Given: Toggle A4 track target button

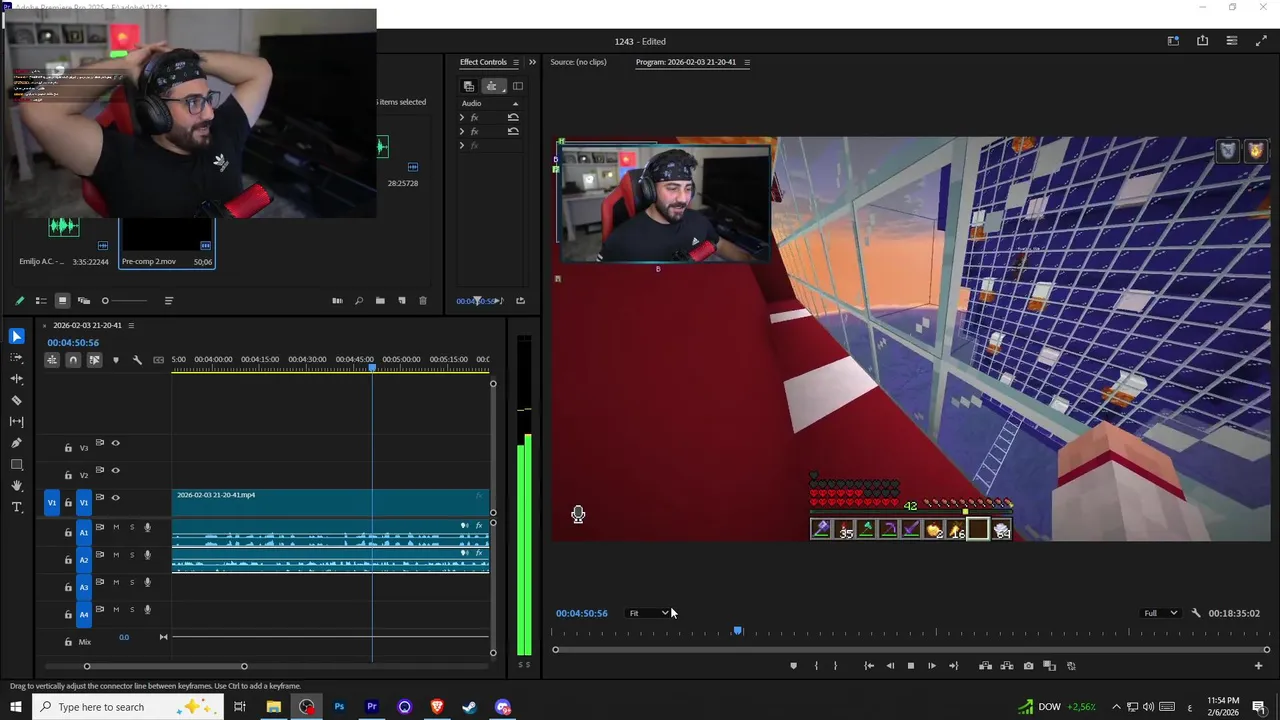Looking at the screenshot, I should click(x=84, y=614).
